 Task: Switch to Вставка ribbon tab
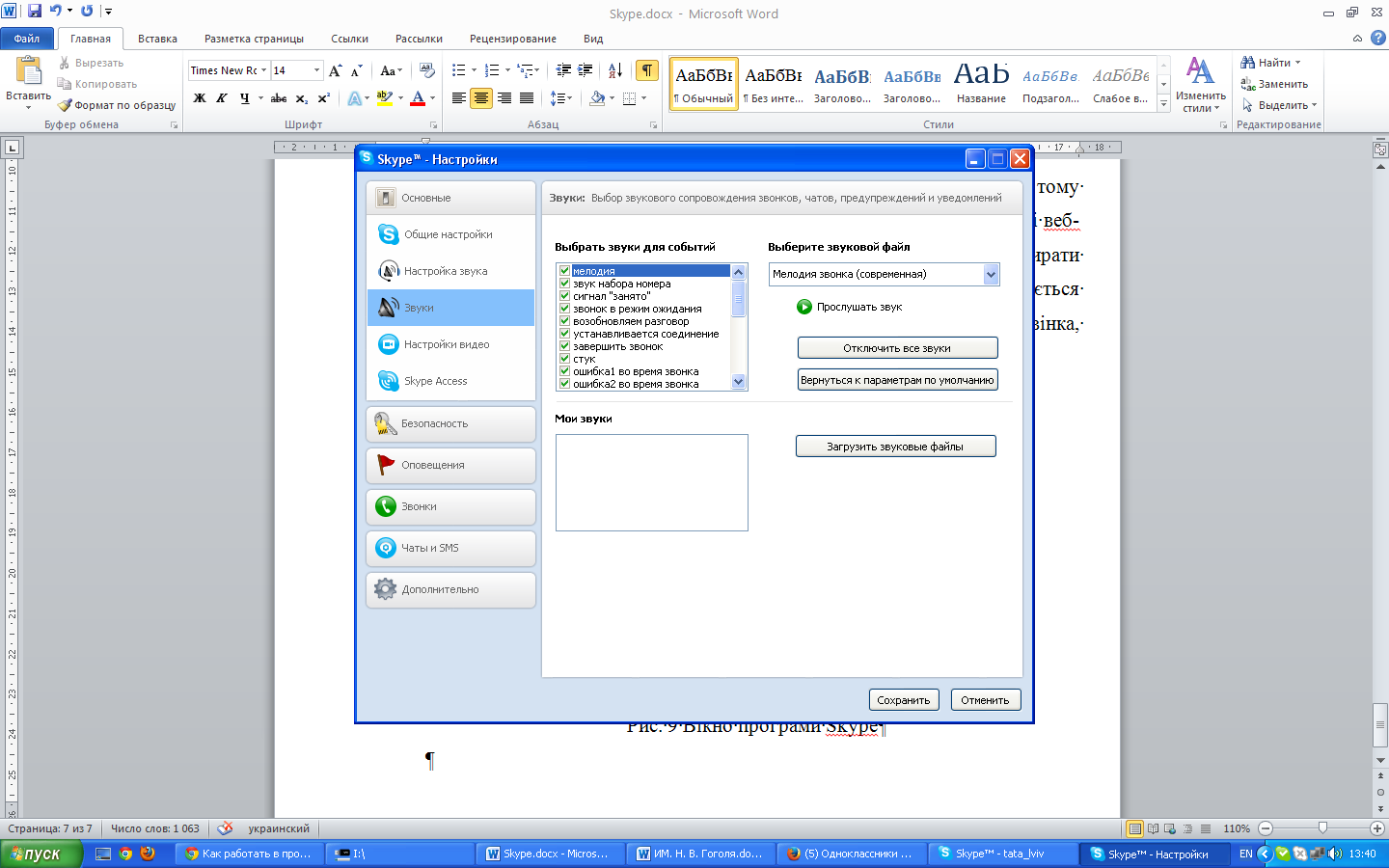click(157, 39)
